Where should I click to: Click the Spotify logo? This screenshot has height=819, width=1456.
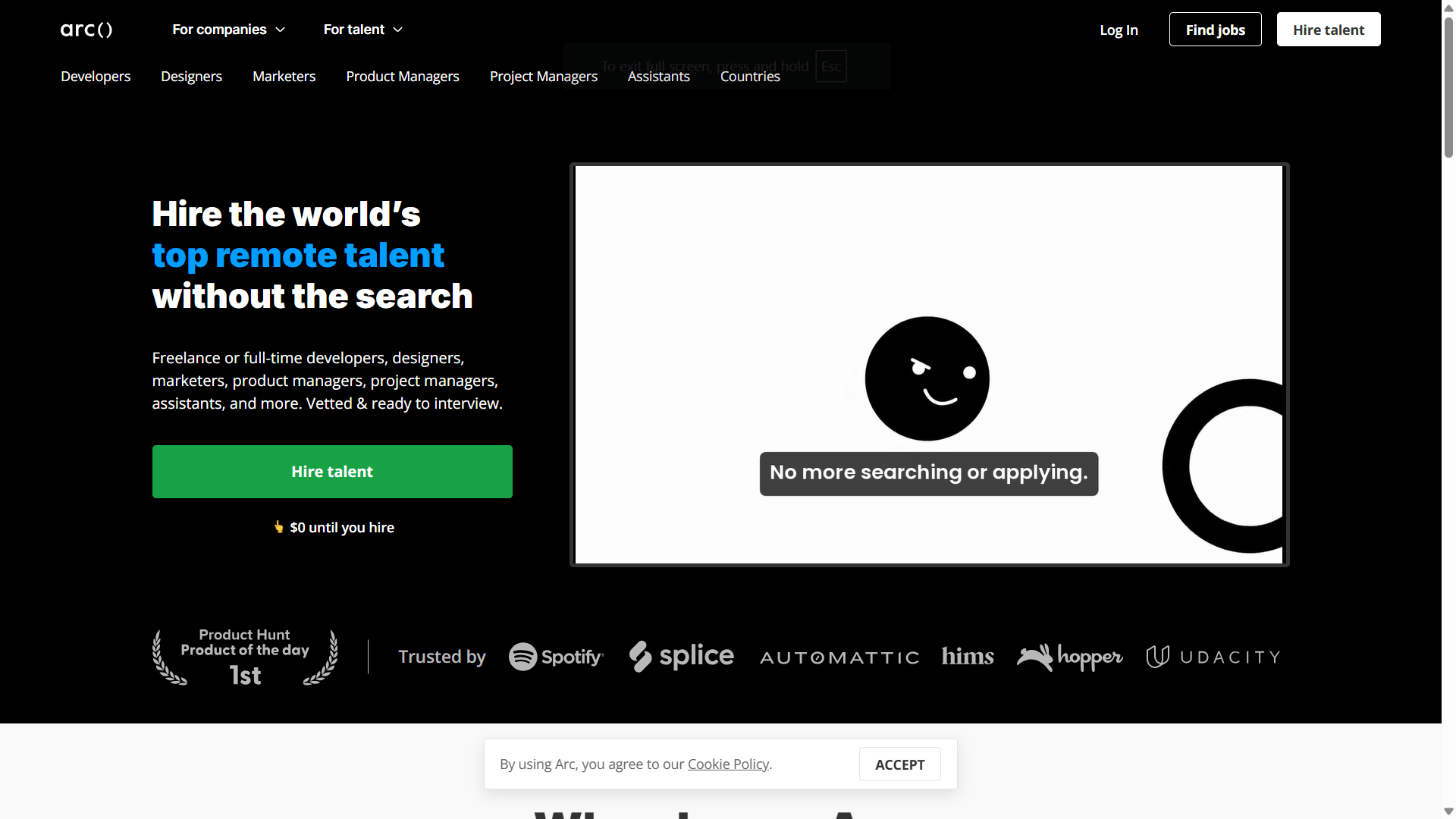[556, 657]
